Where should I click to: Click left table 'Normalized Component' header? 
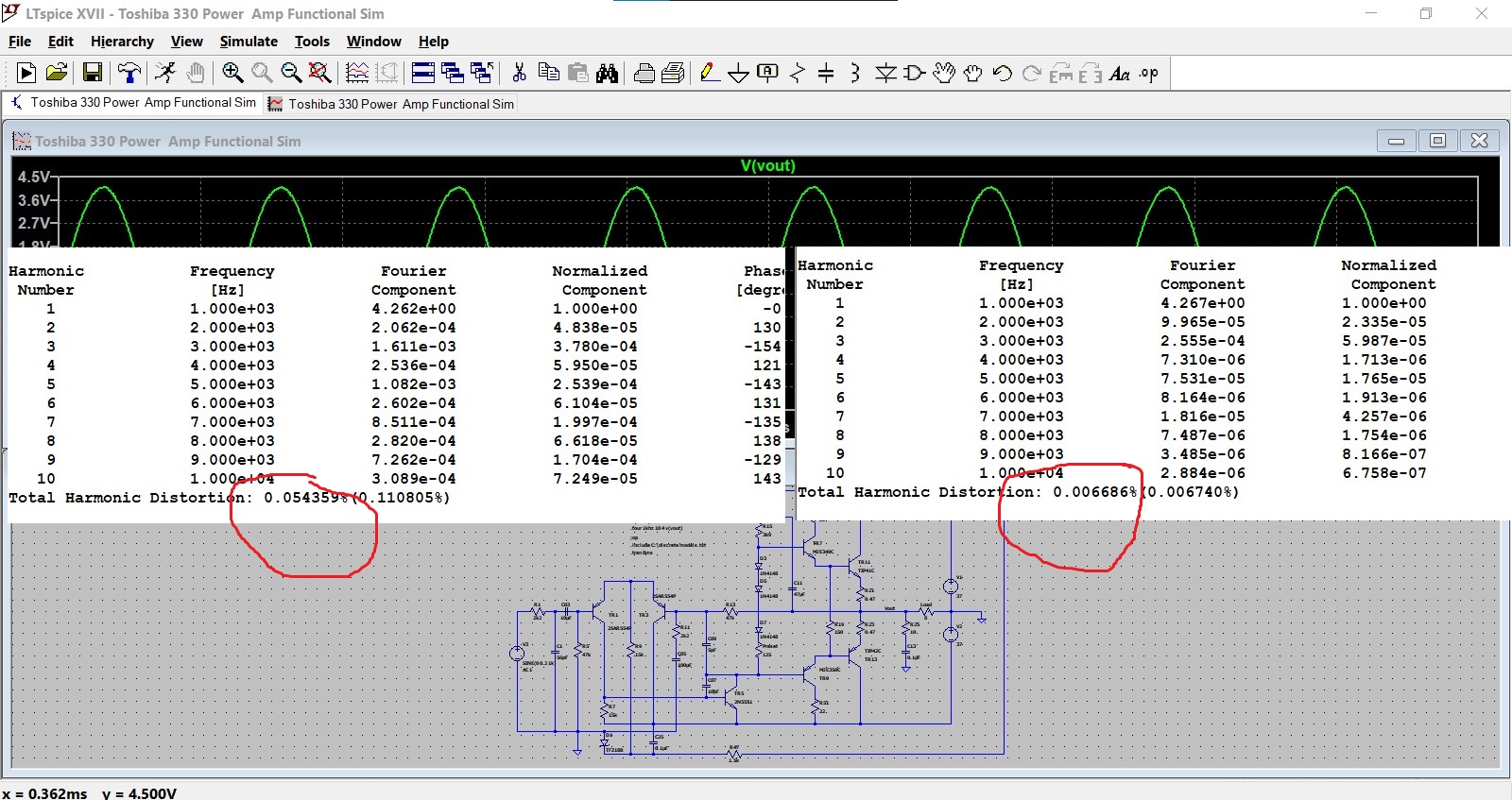point(600,281)
